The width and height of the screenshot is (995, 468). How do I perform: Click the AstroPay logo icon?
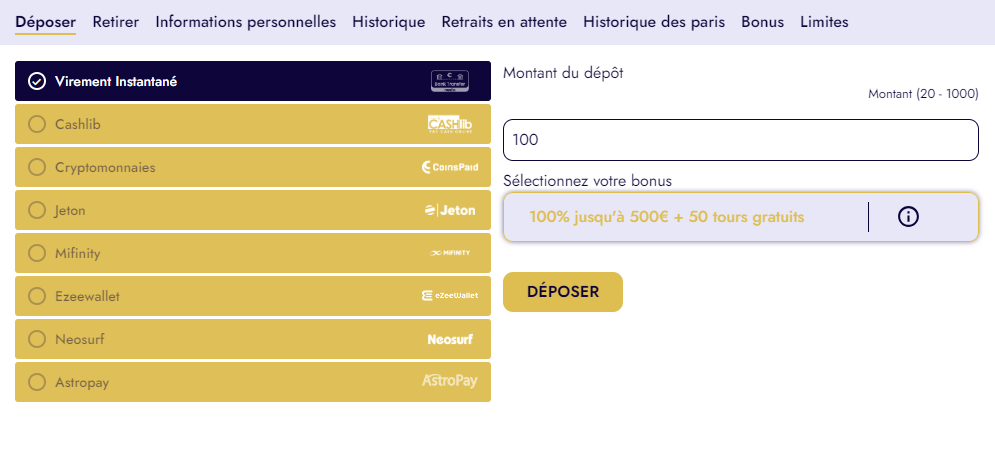(449, 381)
